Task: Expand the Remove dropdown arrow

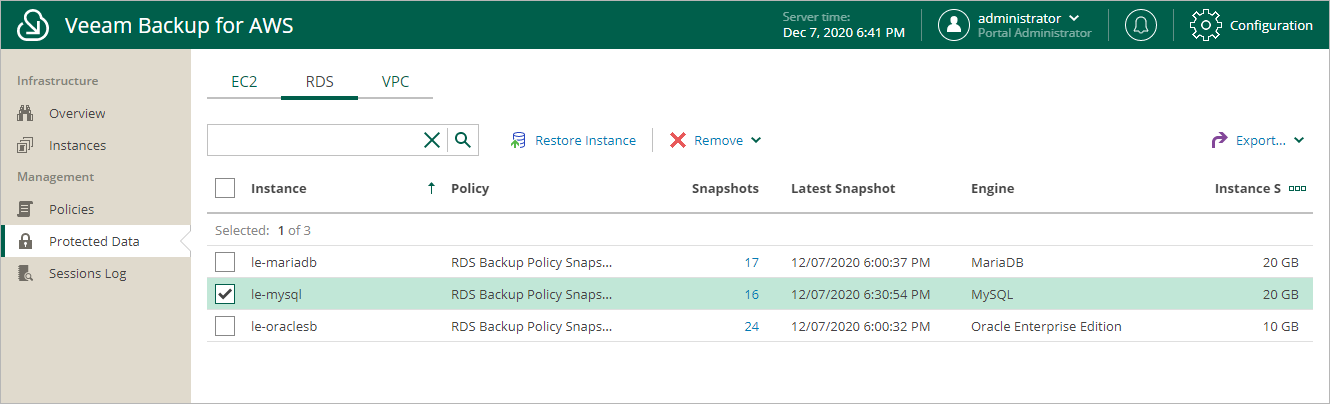Action: click(x=756, y=140)
